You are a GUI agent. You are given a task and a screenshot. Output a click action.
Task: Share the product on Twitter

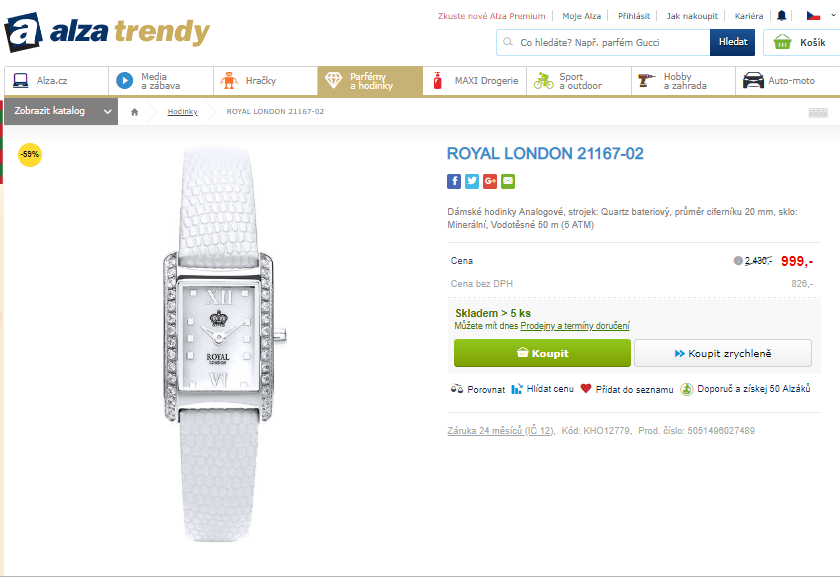472,181
